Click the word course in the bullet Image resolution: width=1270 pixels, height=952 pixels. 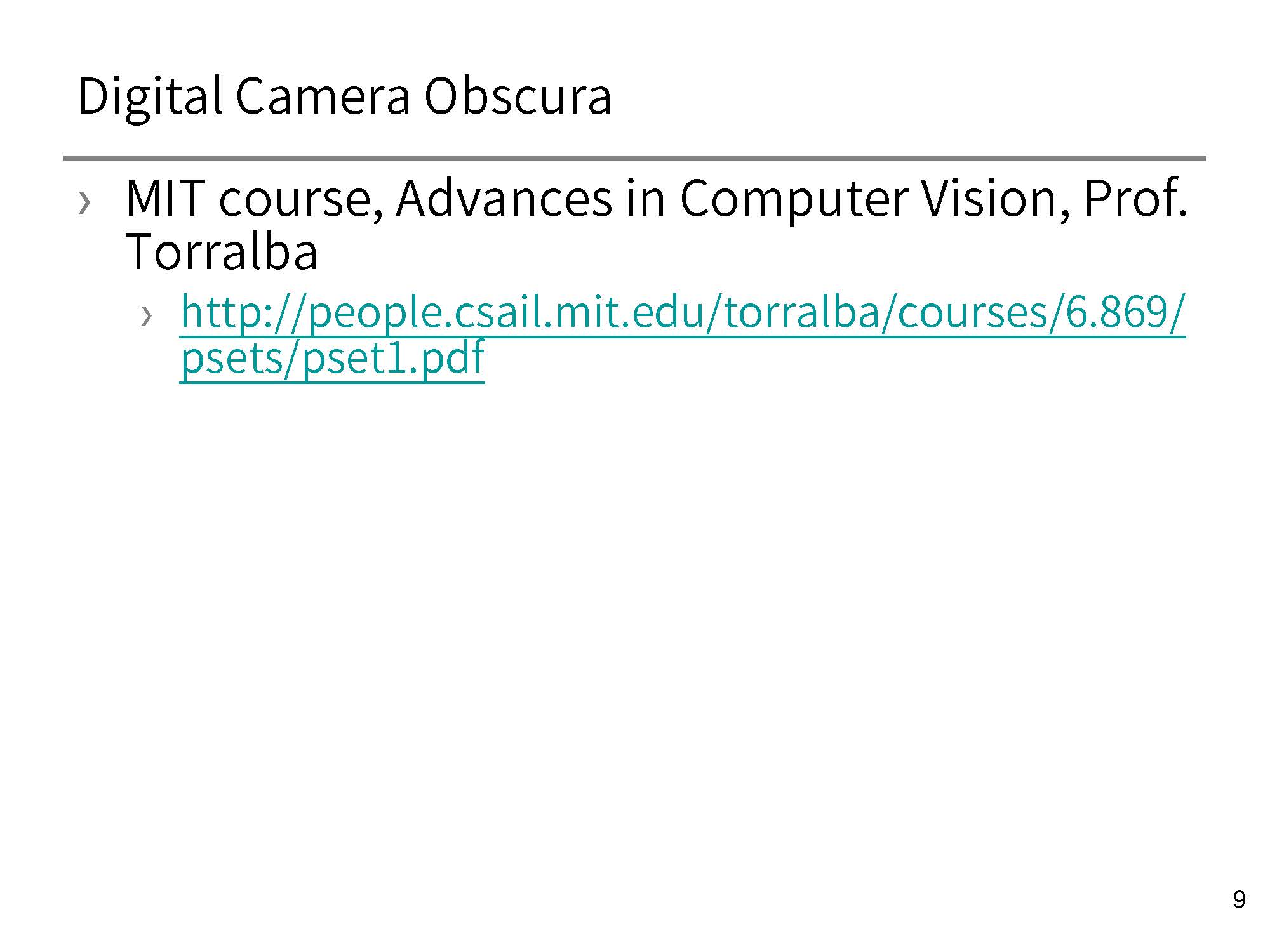point(300,199)
